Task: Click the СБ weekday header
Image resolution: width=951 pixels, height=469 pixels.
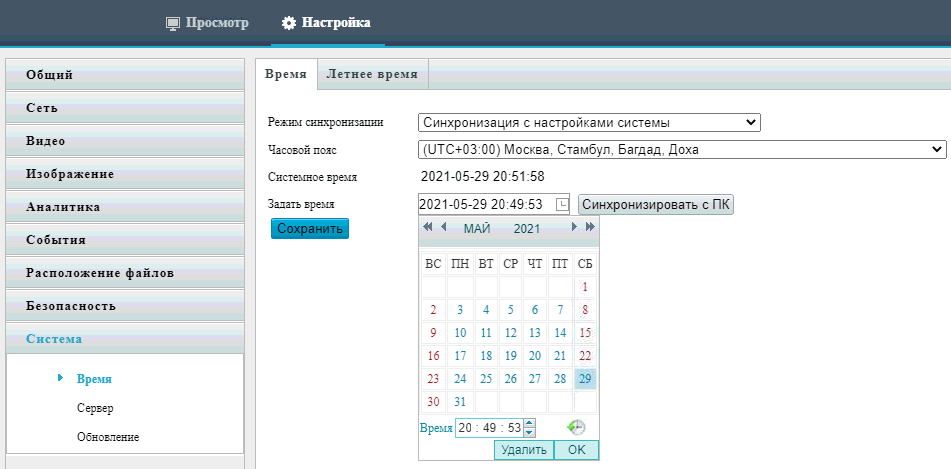Action: click(585, 264)
